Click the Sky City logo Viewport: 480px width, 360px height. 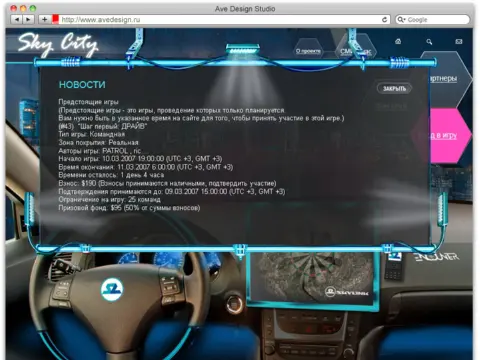[58, 44]
